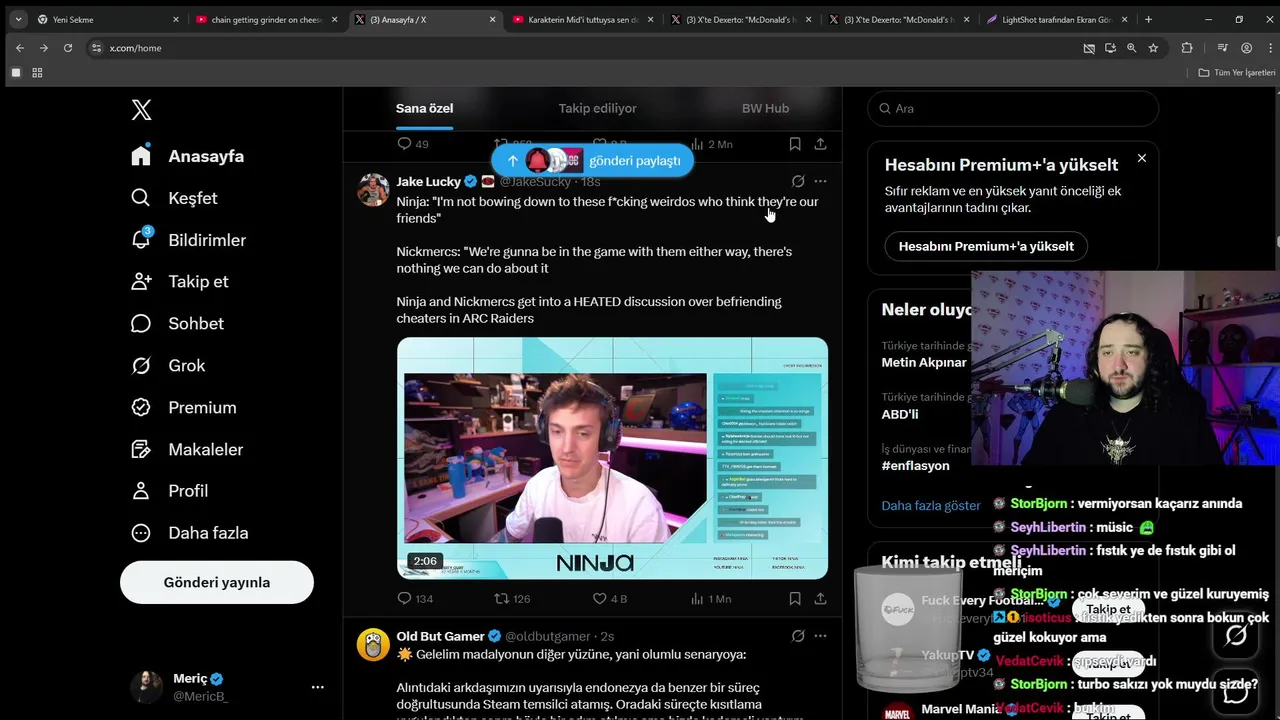
Task: Bookmark Jake Lucky's post
Action: 795,599
